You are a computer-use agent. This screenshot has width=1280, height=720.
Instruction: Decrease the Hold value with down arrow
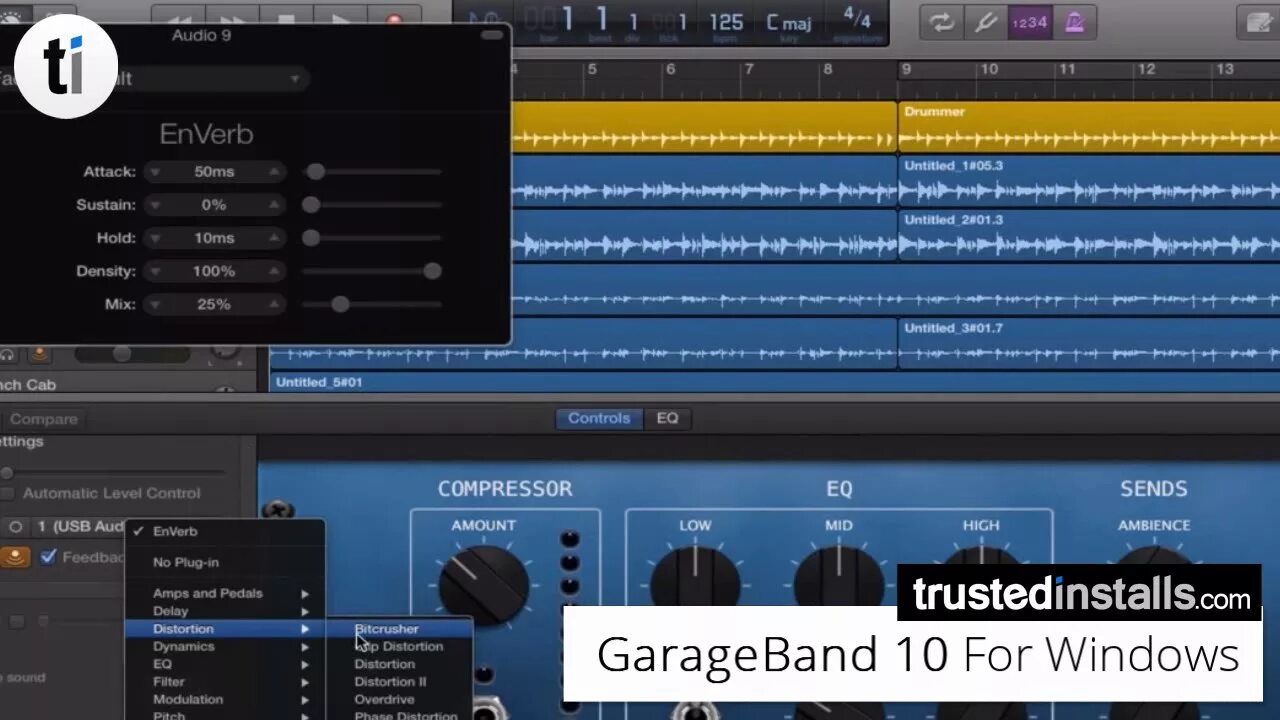point(155,238)
